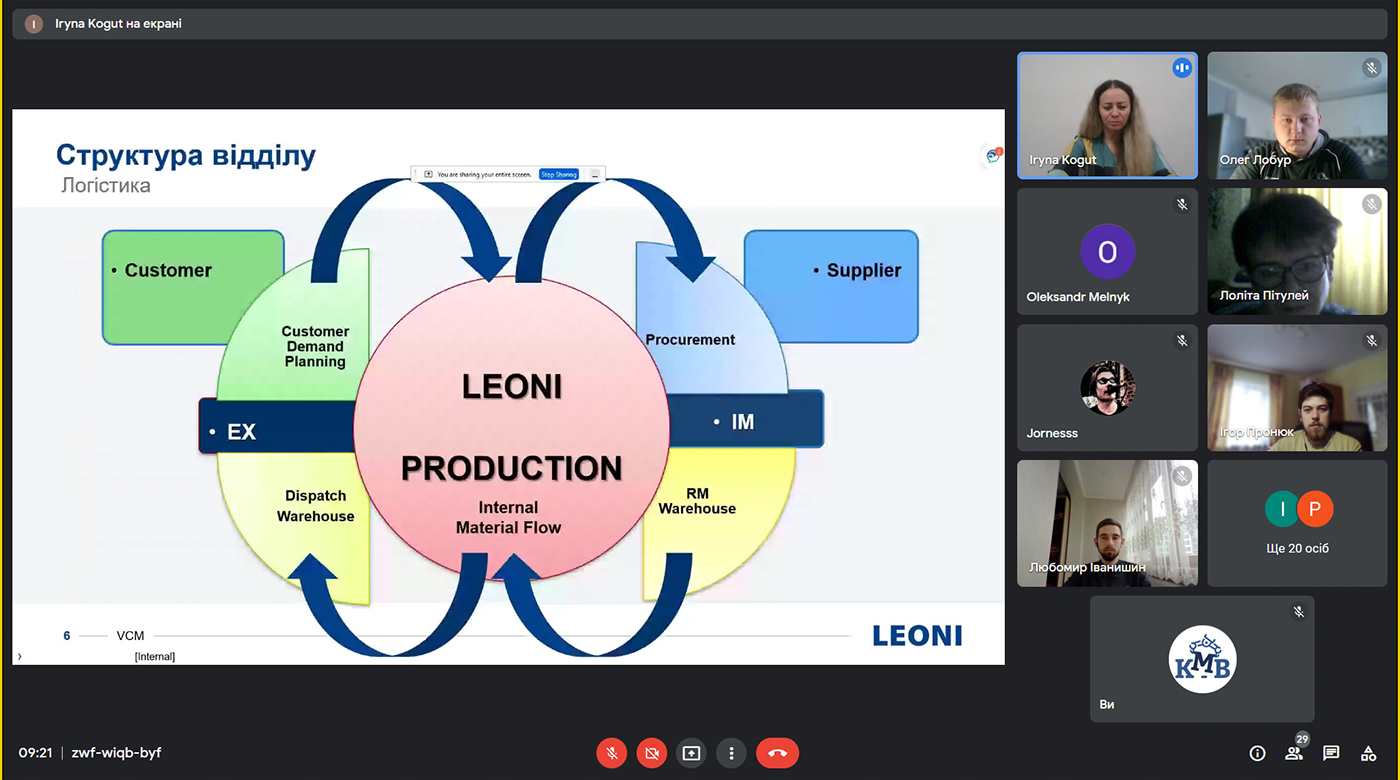Screen dimensions: 1400x780
Task: Click 'Customer Demand Planning' segment label
Action: tap(315, 346)
